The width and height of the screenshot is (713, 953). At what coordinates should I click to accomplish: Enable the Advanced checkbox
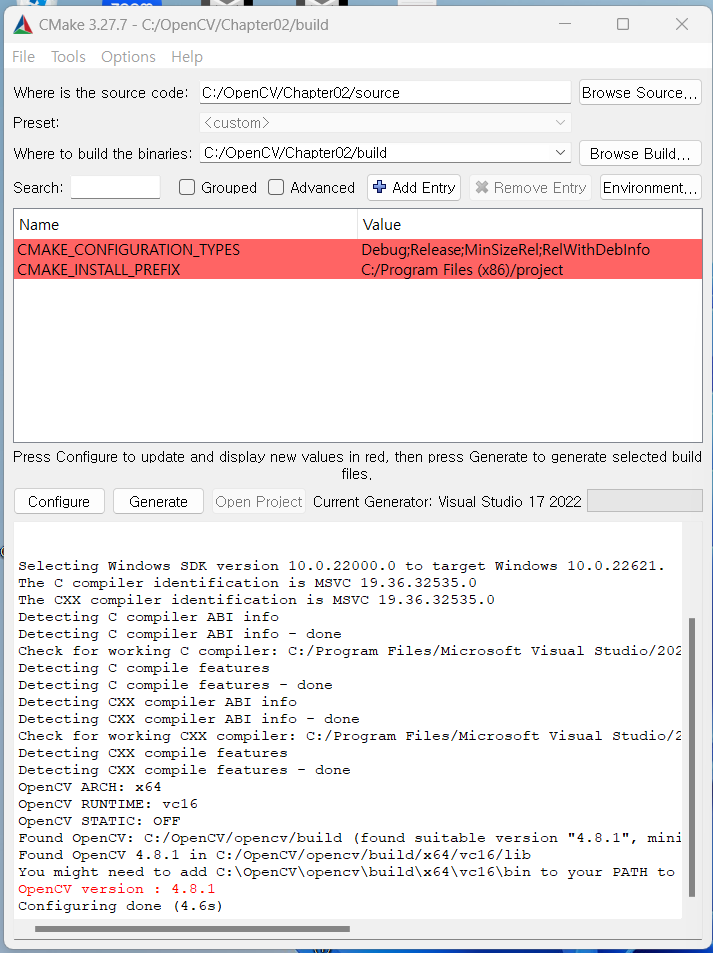click(276, 187)
